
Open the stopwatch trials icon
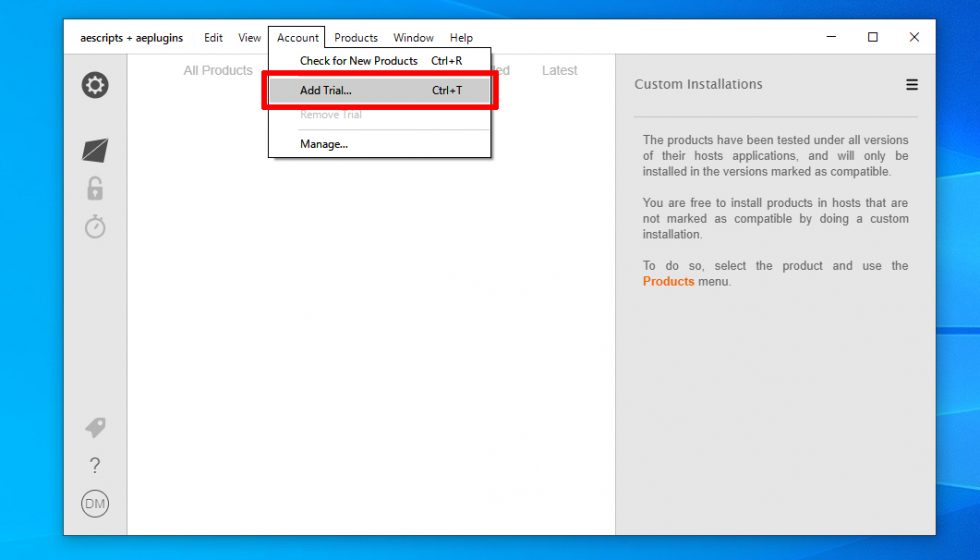click(95, 227)
